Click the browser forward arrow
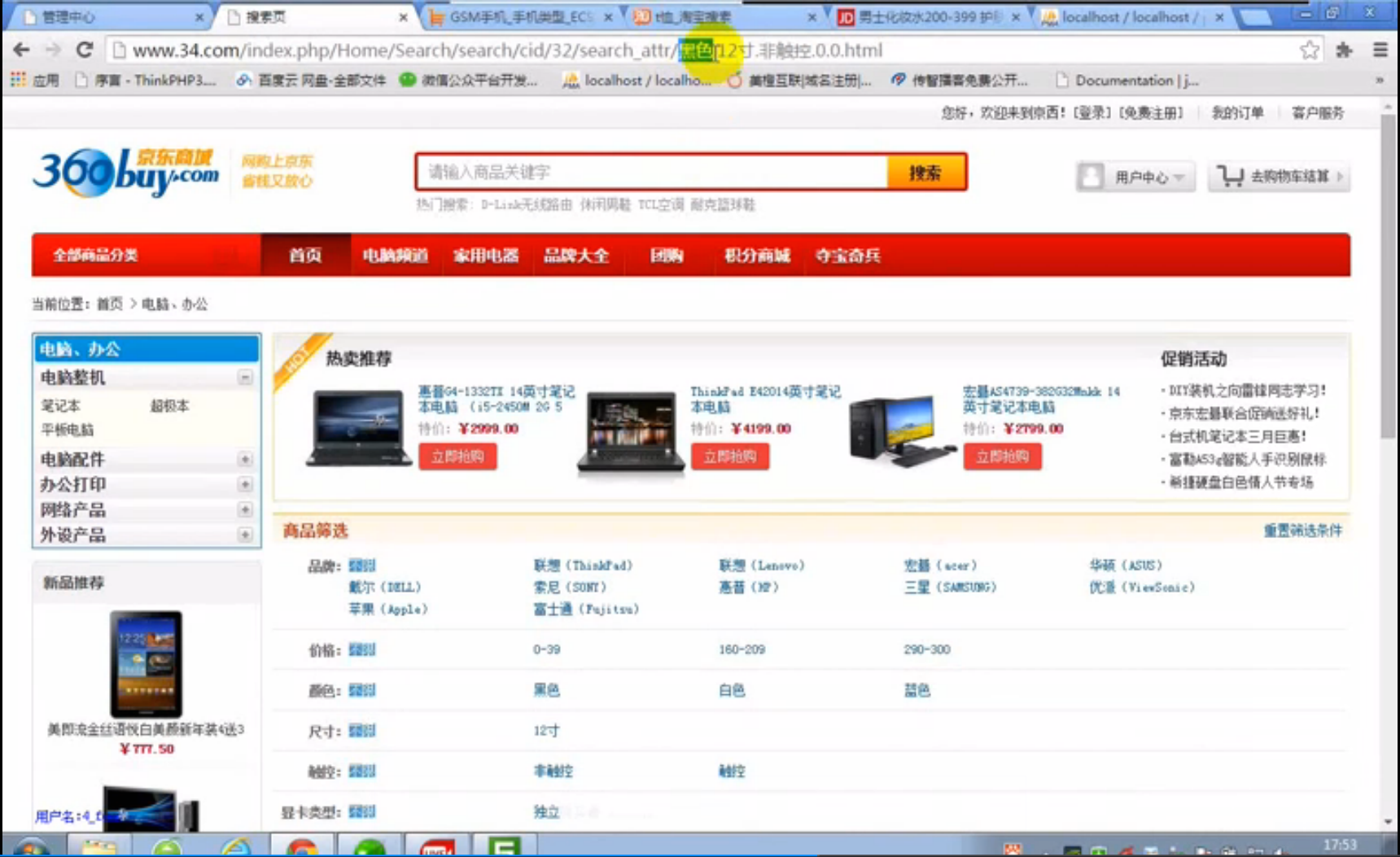This screenshot has width=1400, height=857. 53,50
